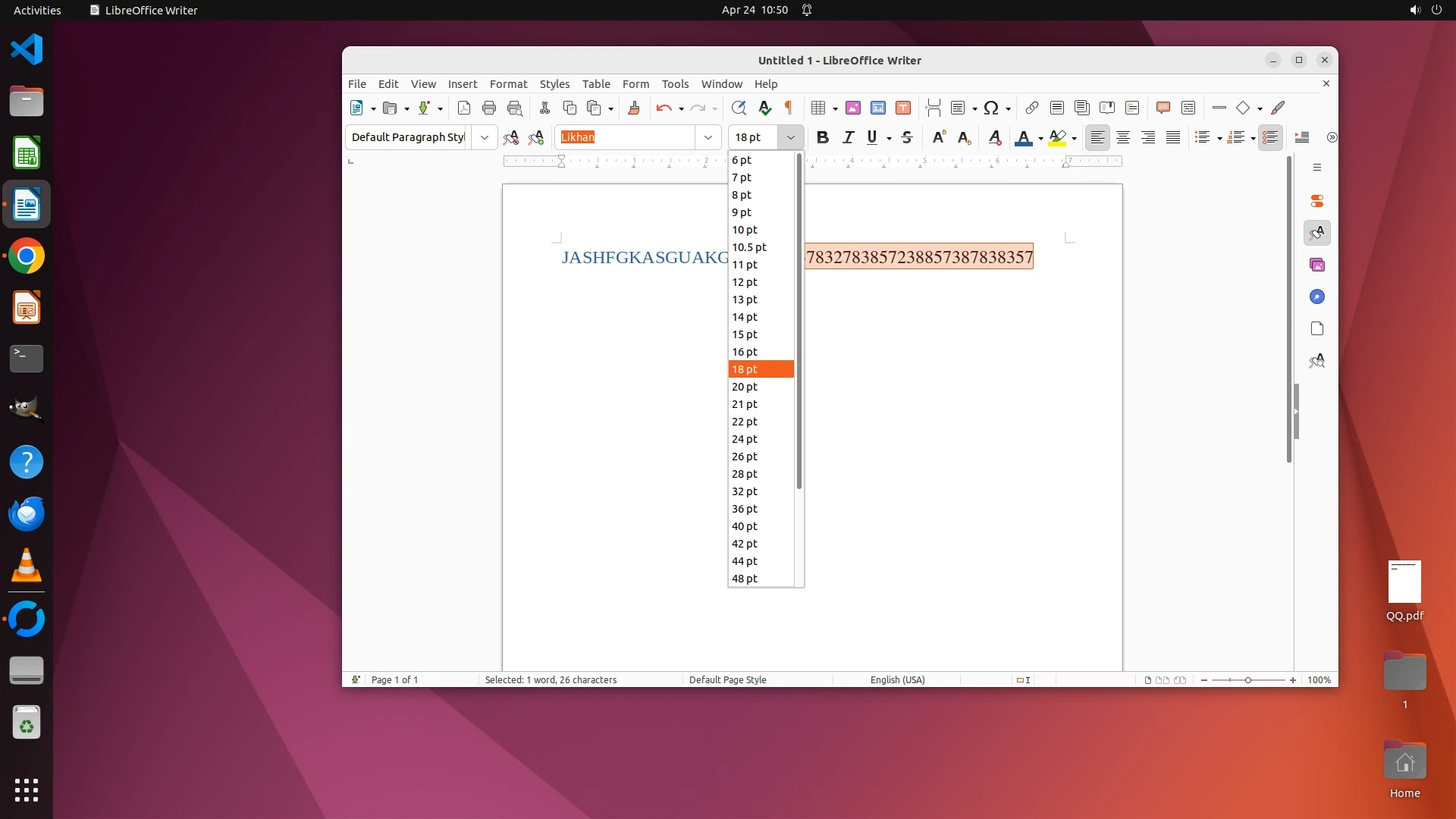Click the Cut scissors icon
Screen dimensions: 1456x819
pyautogui.click(x=544, y=108)
